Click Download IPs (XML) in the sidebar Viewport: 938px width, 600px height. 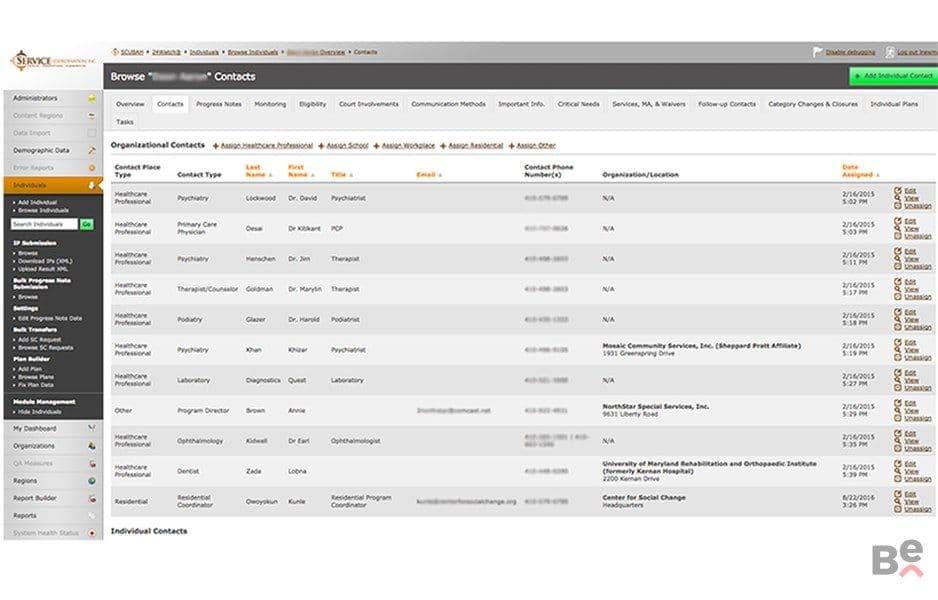point(45,261)
